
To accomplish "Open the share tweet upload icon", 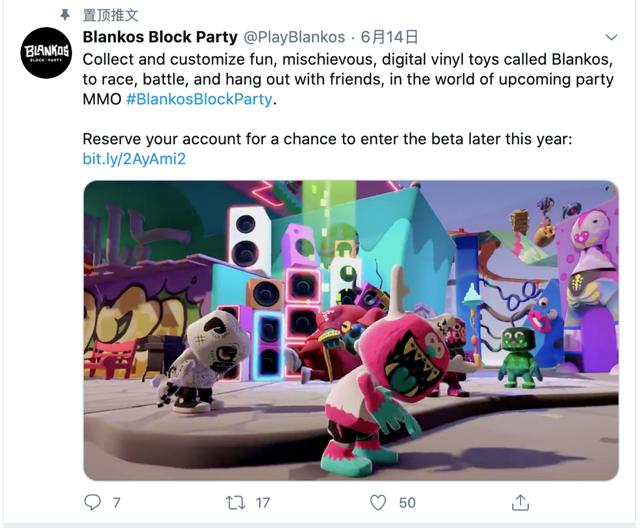I will (520, 502).
